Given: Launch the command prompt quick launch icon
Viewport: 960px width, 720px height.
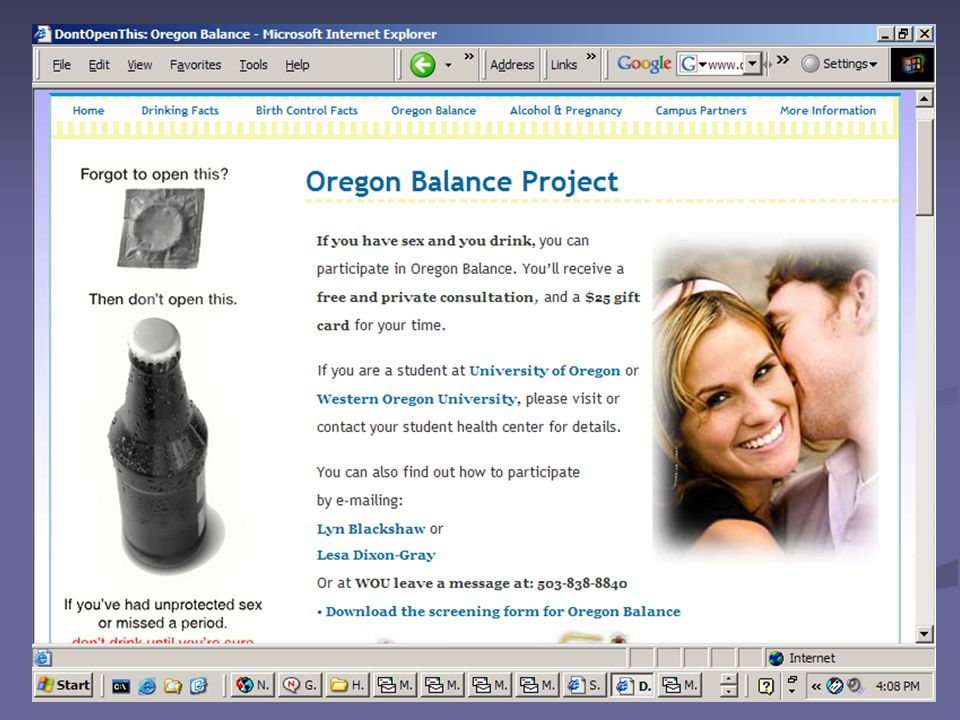Looking at the screenshot, I should [x=121, y=686].
